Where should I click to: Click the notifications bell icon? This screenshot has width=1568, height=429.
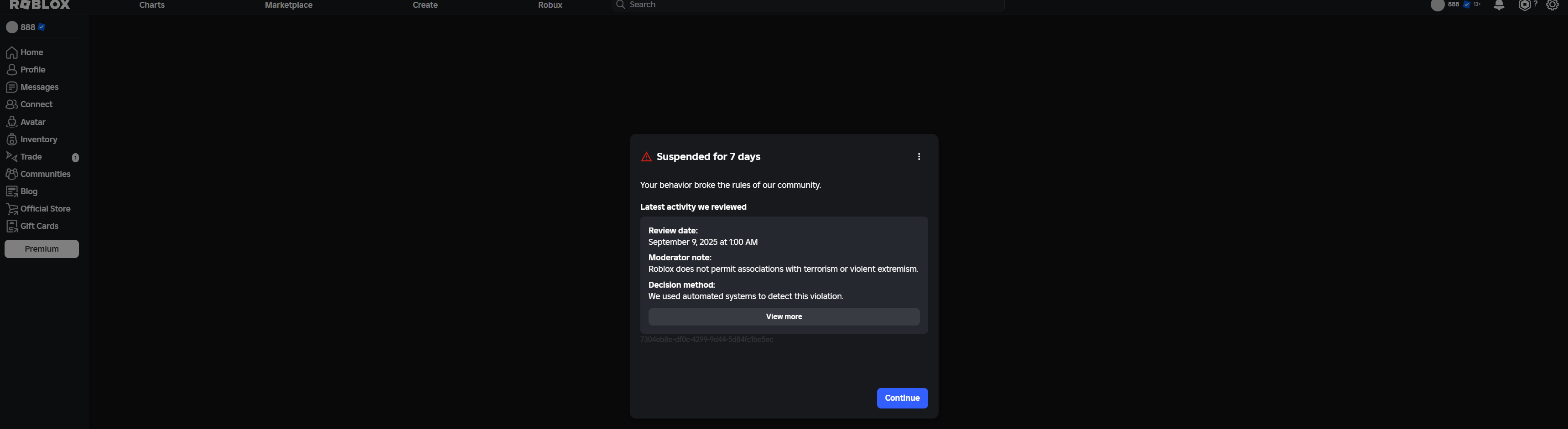[1499, 5]
